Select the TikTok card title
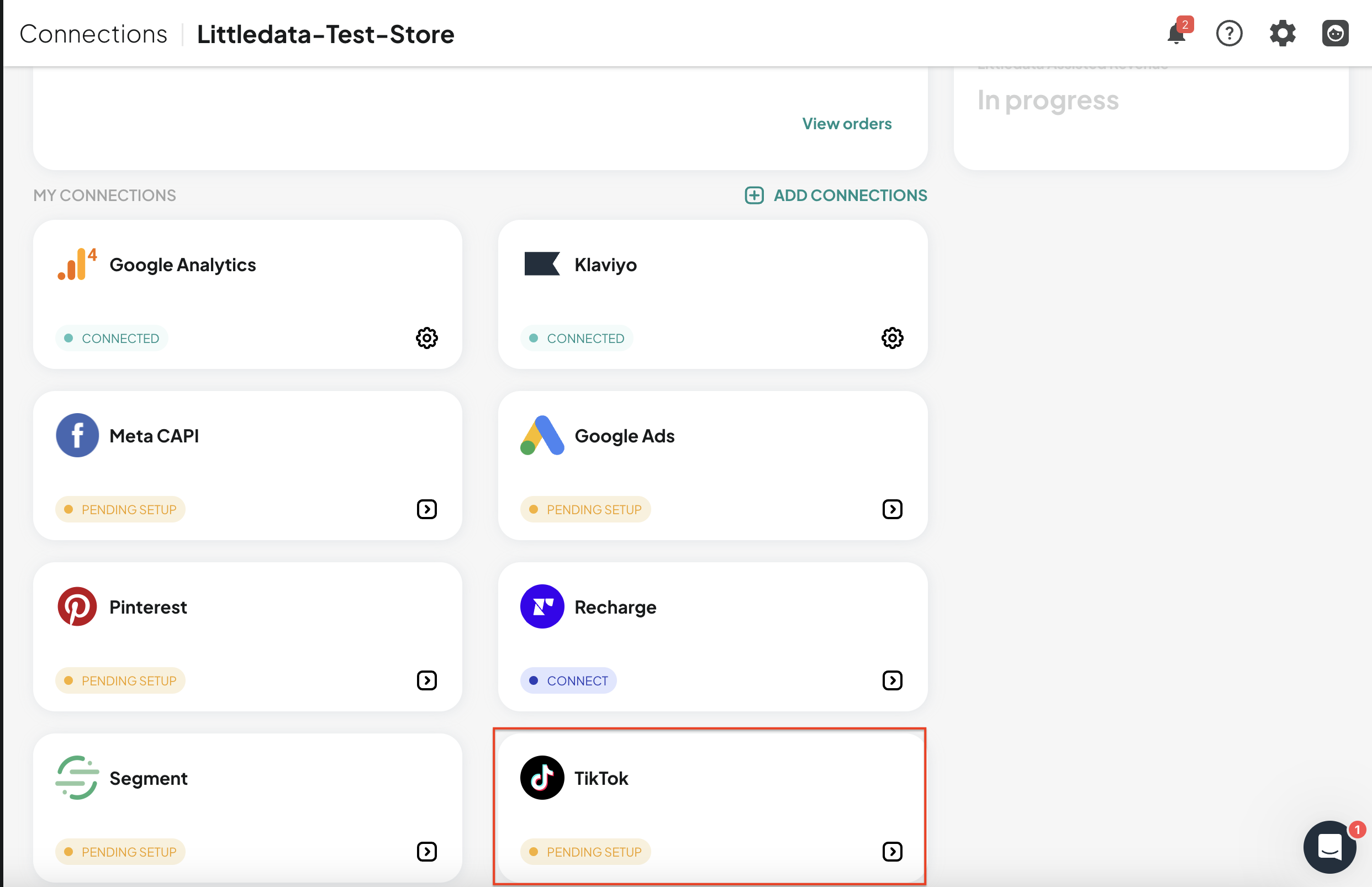Image resolution: width=1372 pixels, height=887 pixels. (601, 778)
